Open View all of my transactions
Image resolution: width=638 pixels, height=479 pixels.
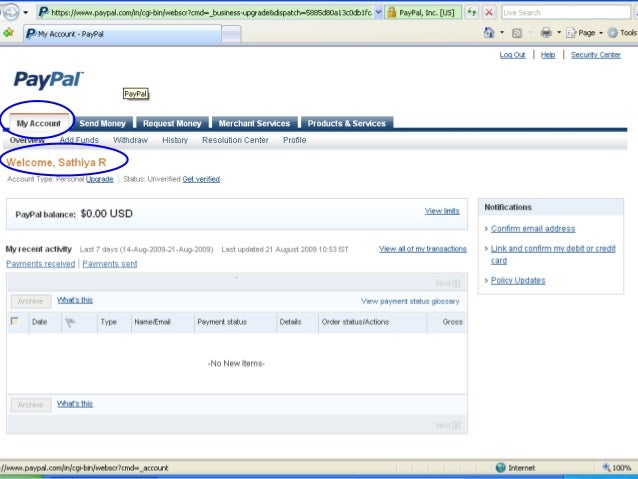[x=423, y=249]
